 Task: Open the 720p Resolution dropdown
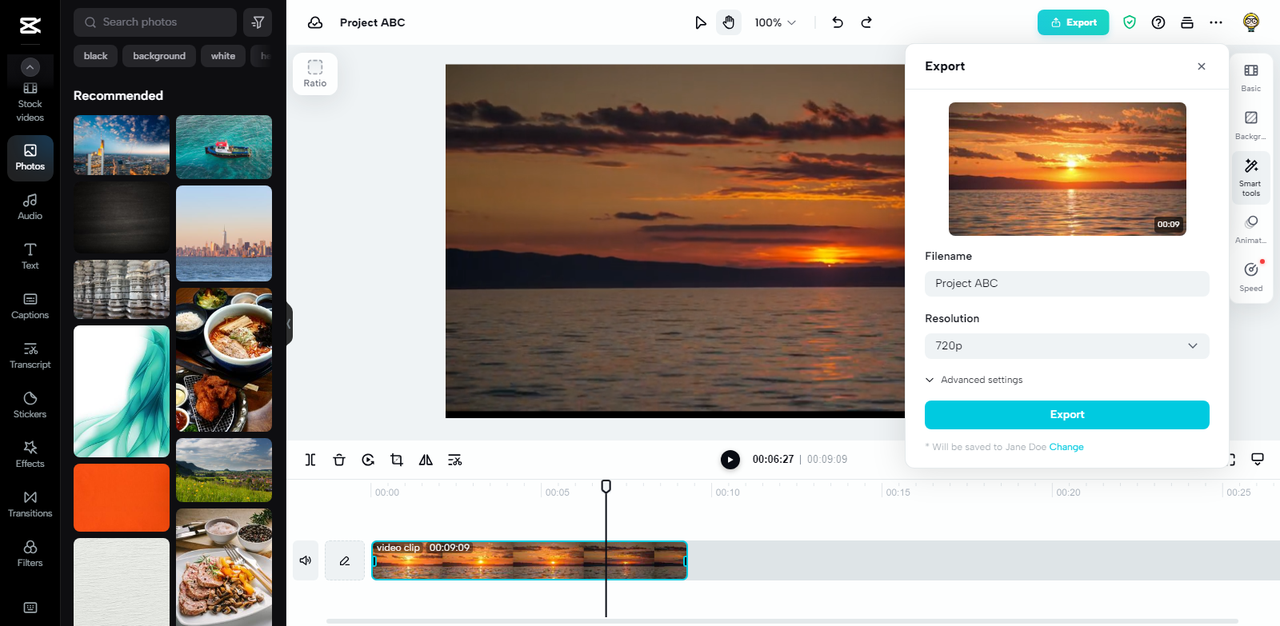(x=1067, y=346)
